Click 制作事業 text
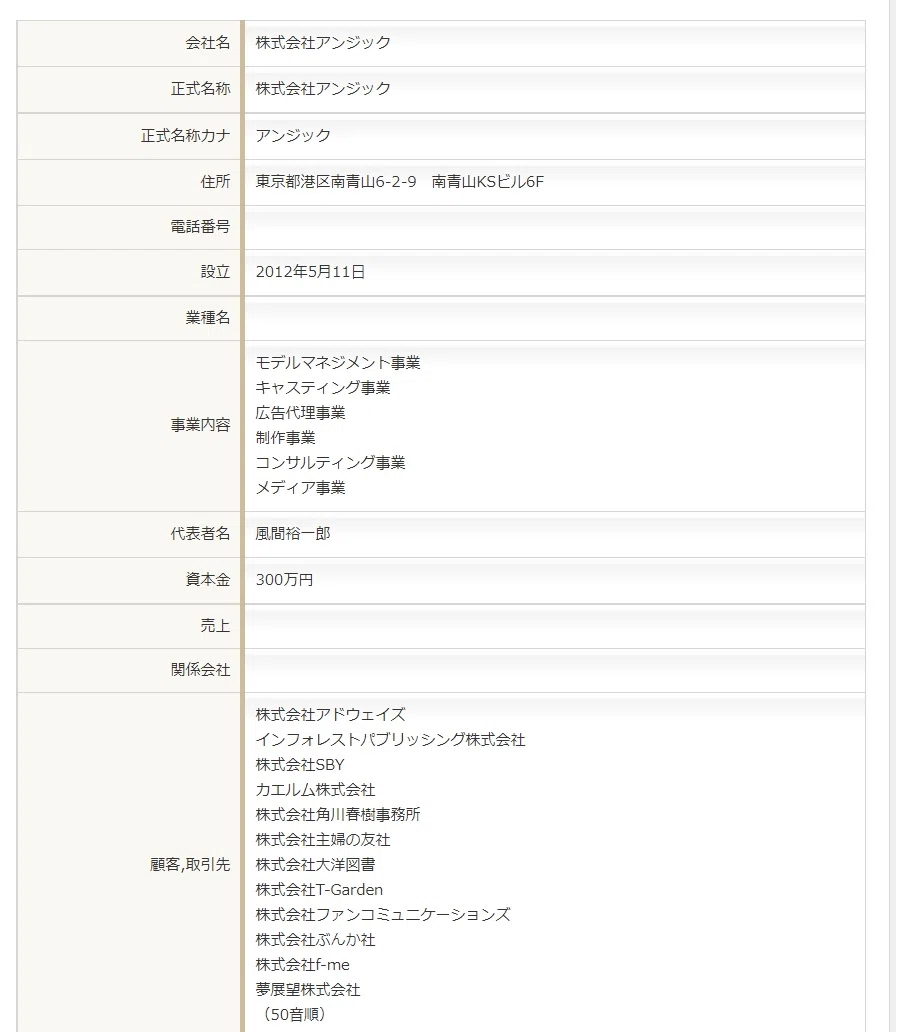Viewport: 910px width, 1032px height. pos(286,438)
